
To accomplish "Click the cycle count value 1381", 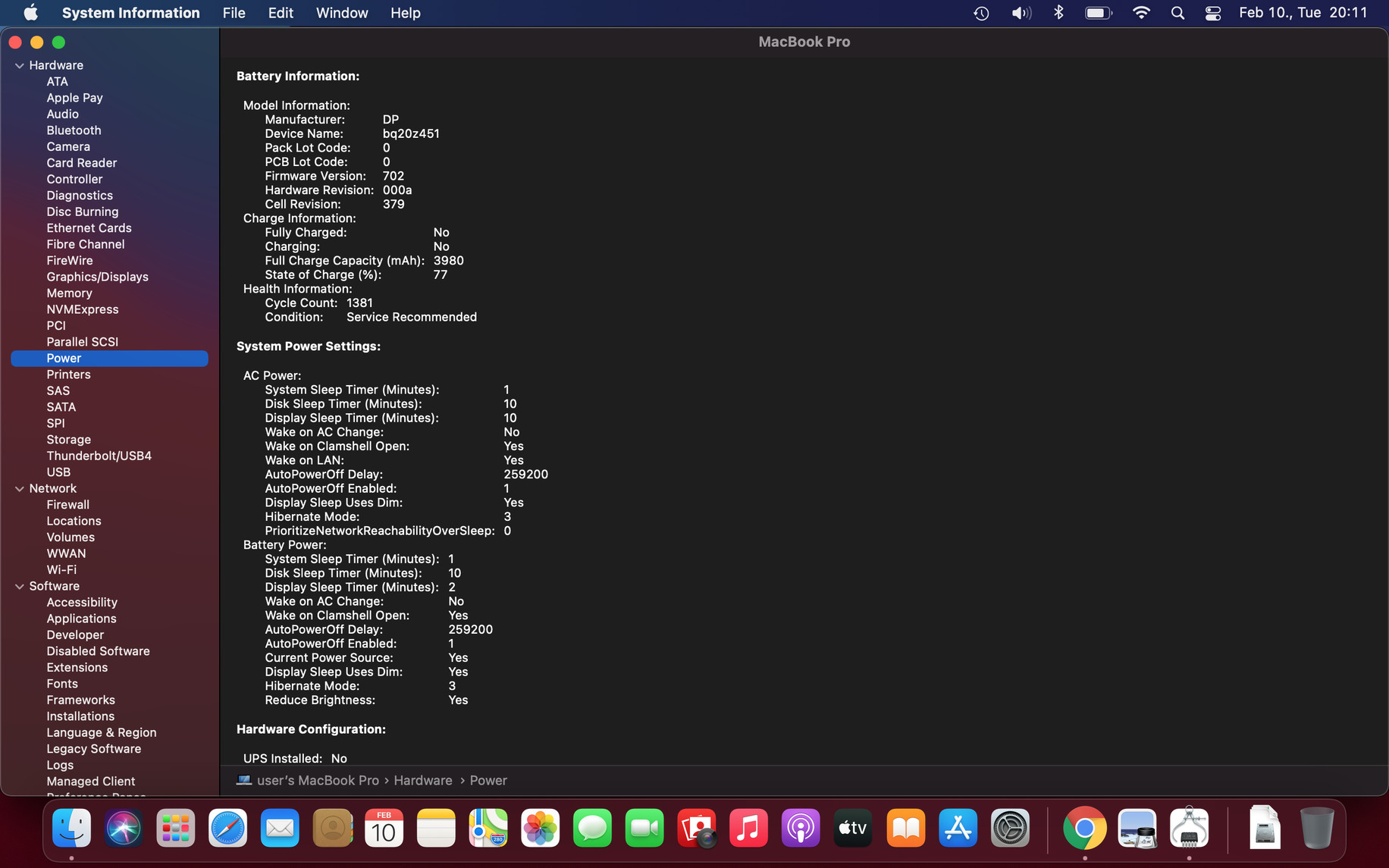I will (x=359, y=303).
